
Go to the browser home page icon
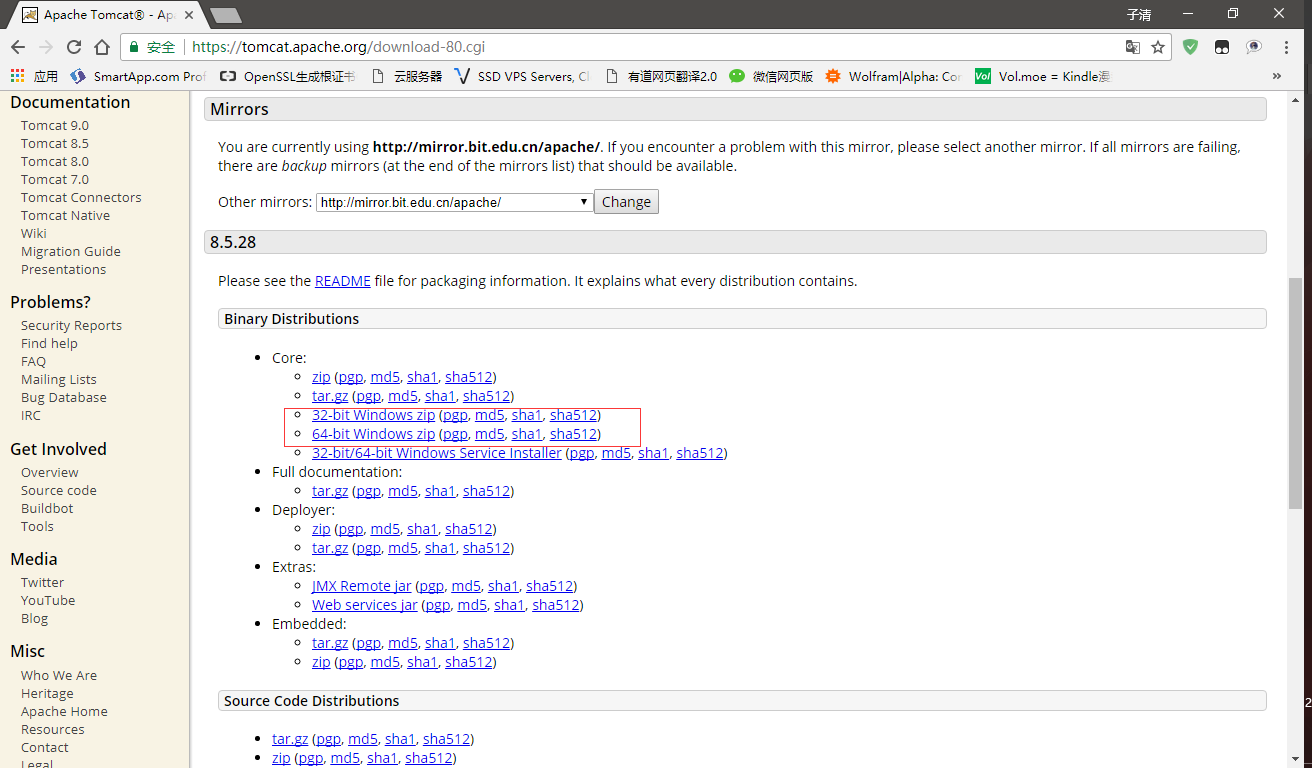pos(102,47)
